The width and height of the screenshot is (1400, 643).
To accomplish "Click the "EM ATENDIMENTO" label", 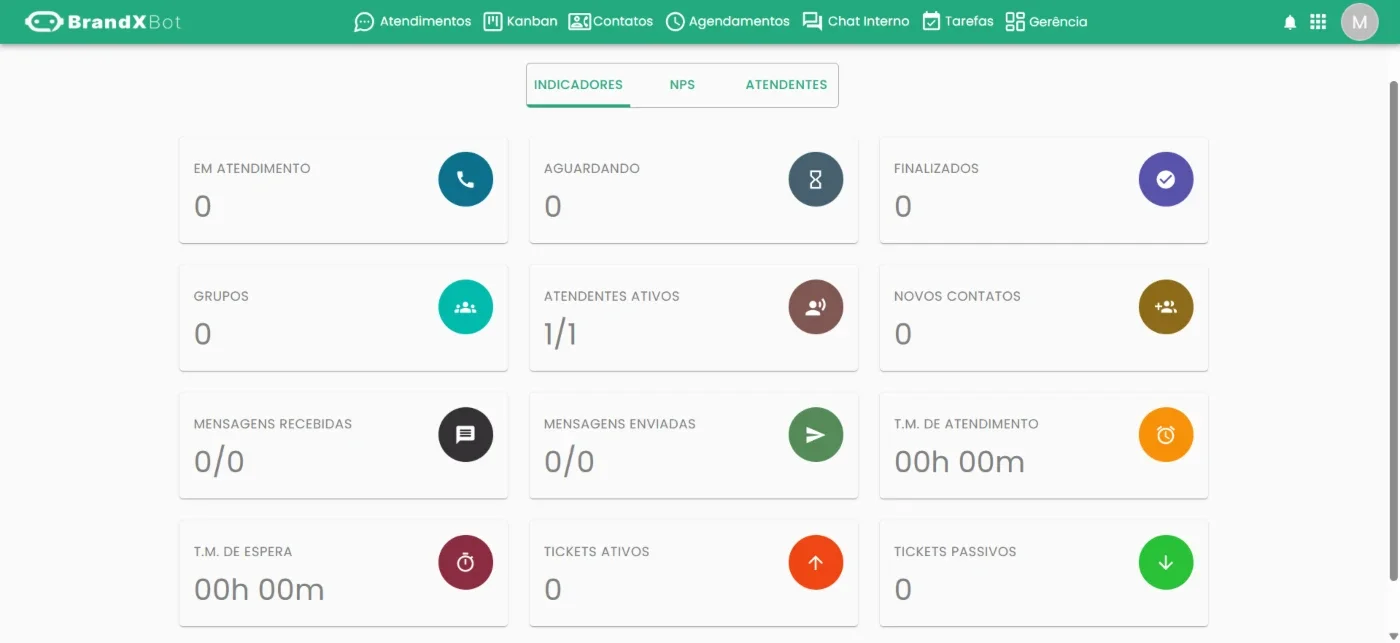I will coord(252,169).
